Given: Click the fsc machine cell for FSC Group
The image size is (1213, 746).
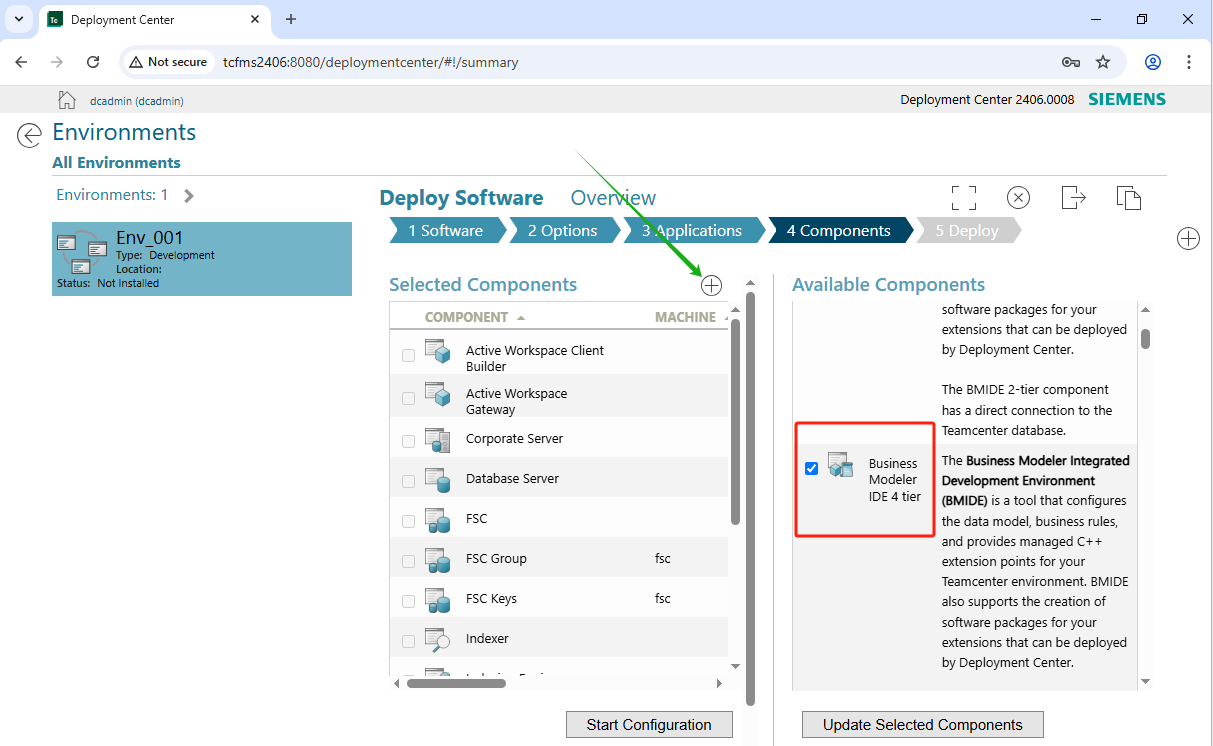Looking at the screenshot, I should coord(662,559).
